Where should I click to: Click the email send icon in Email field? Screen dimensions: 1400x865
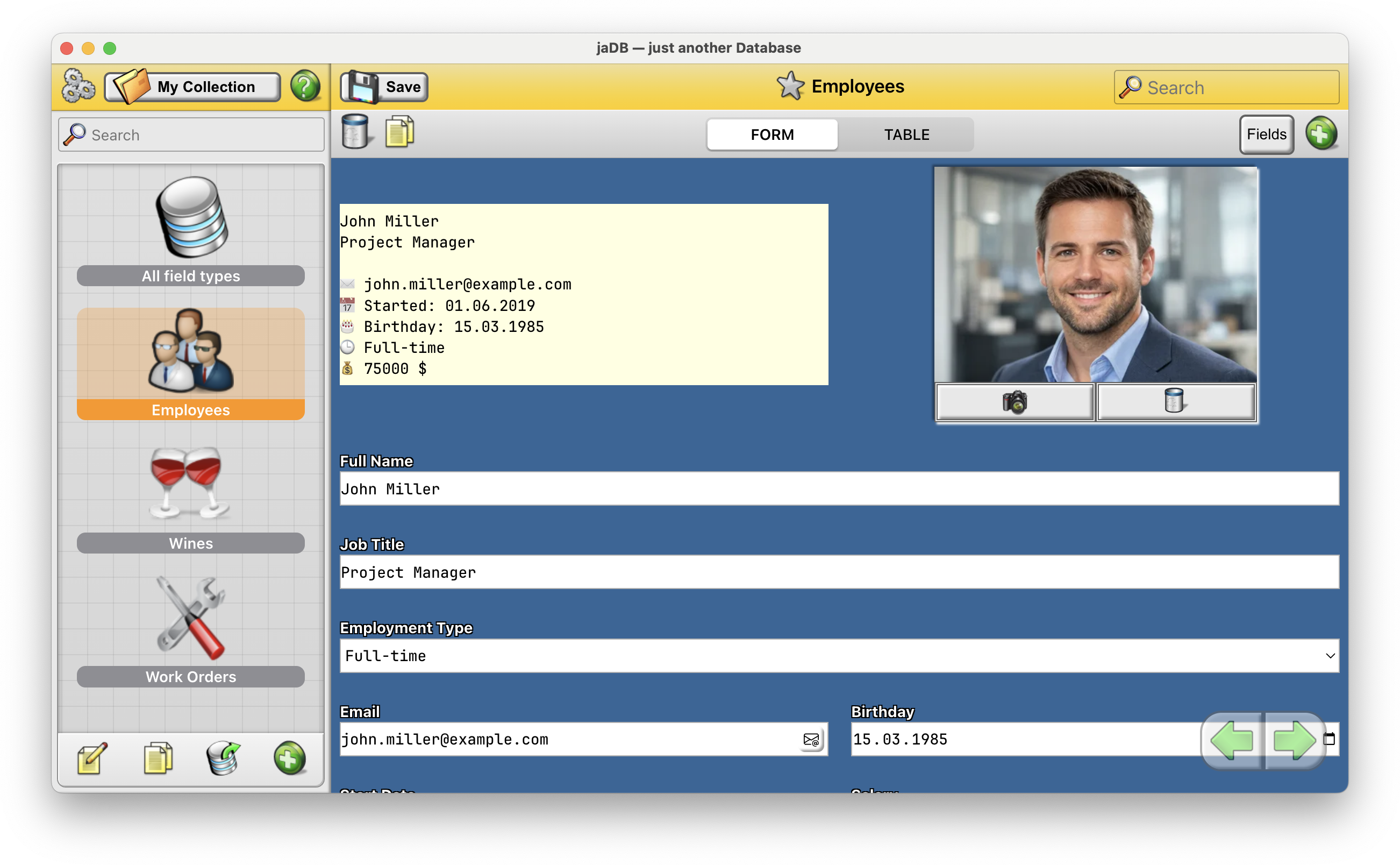pyautogui.click(x=811, y=740)
